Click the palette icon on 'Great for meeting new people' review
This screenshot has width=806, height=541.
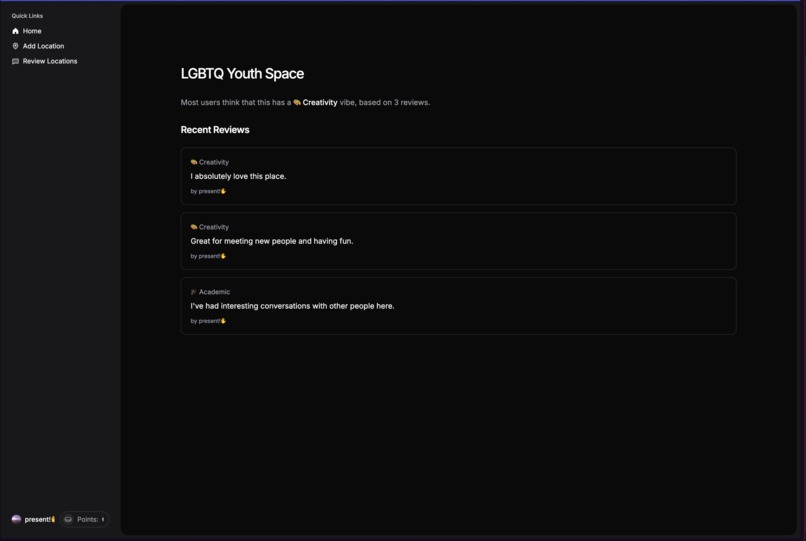pyautogui.click(x=194, y=227)
